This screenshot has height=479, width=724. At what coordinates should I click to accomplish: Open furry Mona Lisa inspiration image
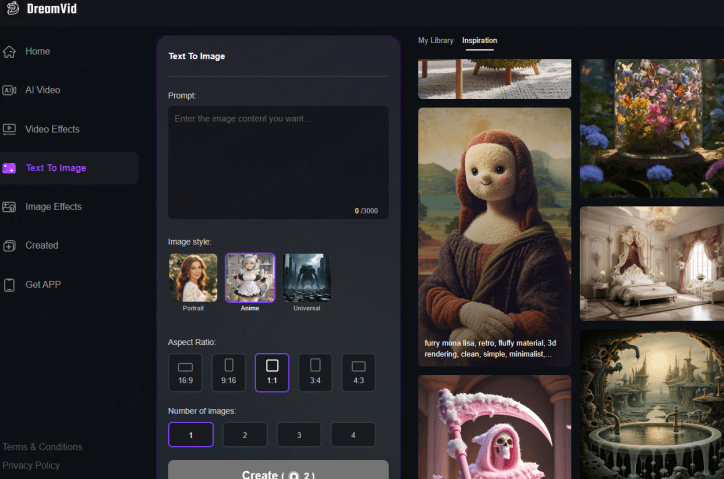[x=495, y=237]
